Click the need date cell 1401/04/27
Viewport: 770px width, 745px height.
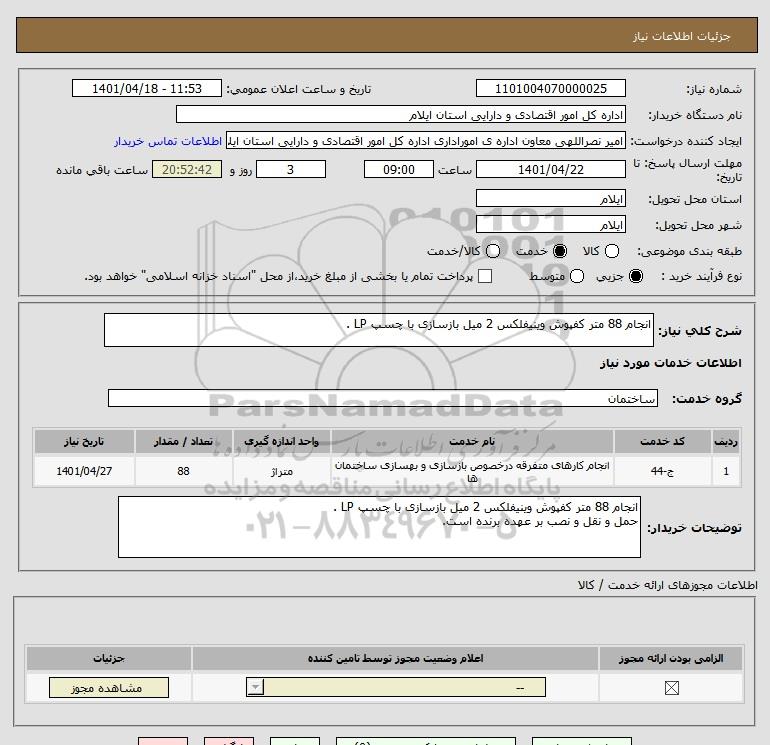point(84,471)
